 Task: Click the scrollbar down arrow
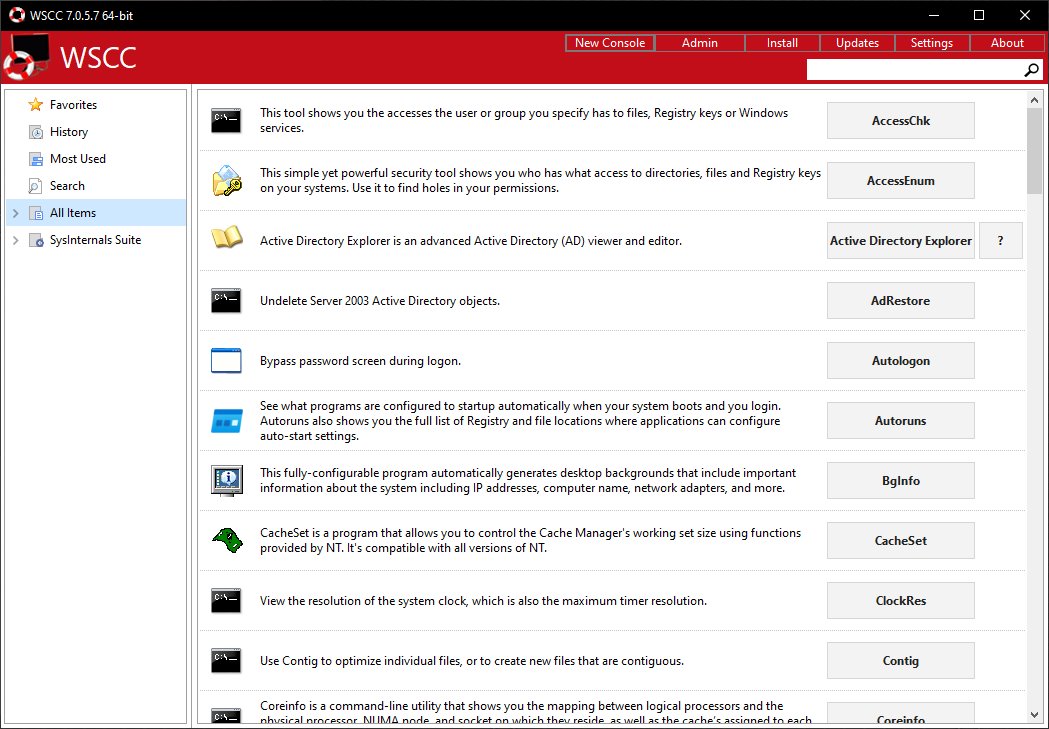(1034, 715)
